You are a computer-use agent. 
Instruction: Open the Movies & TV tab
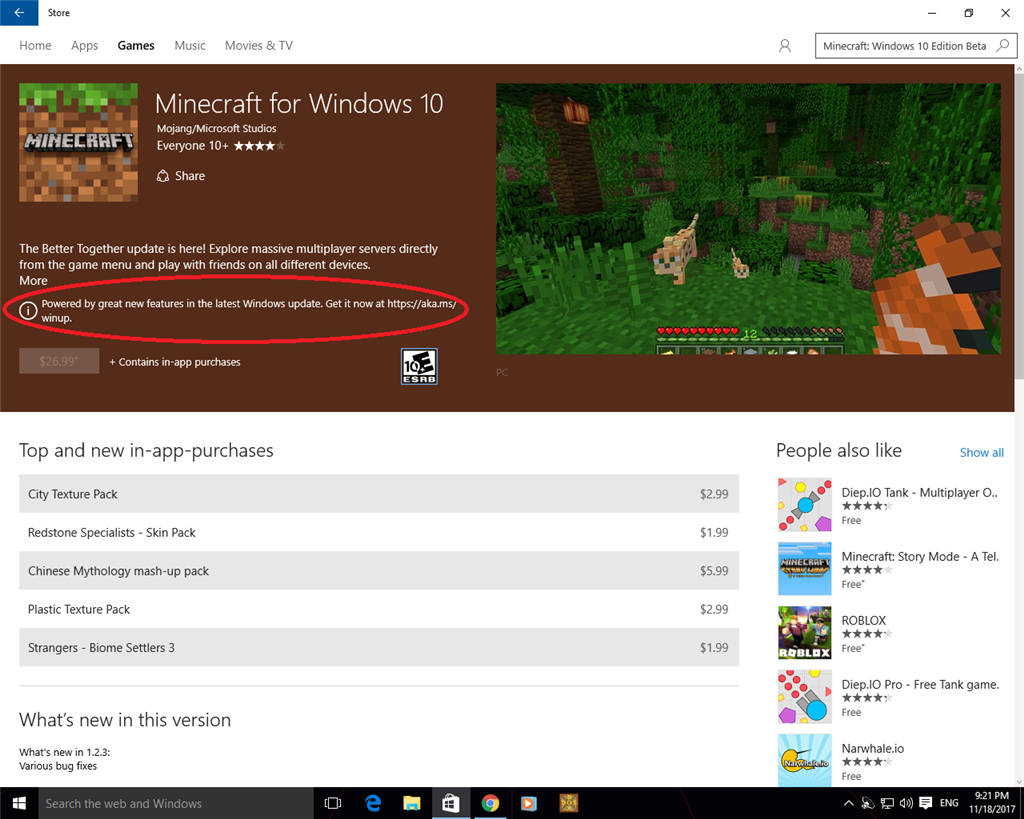(259, 46)
